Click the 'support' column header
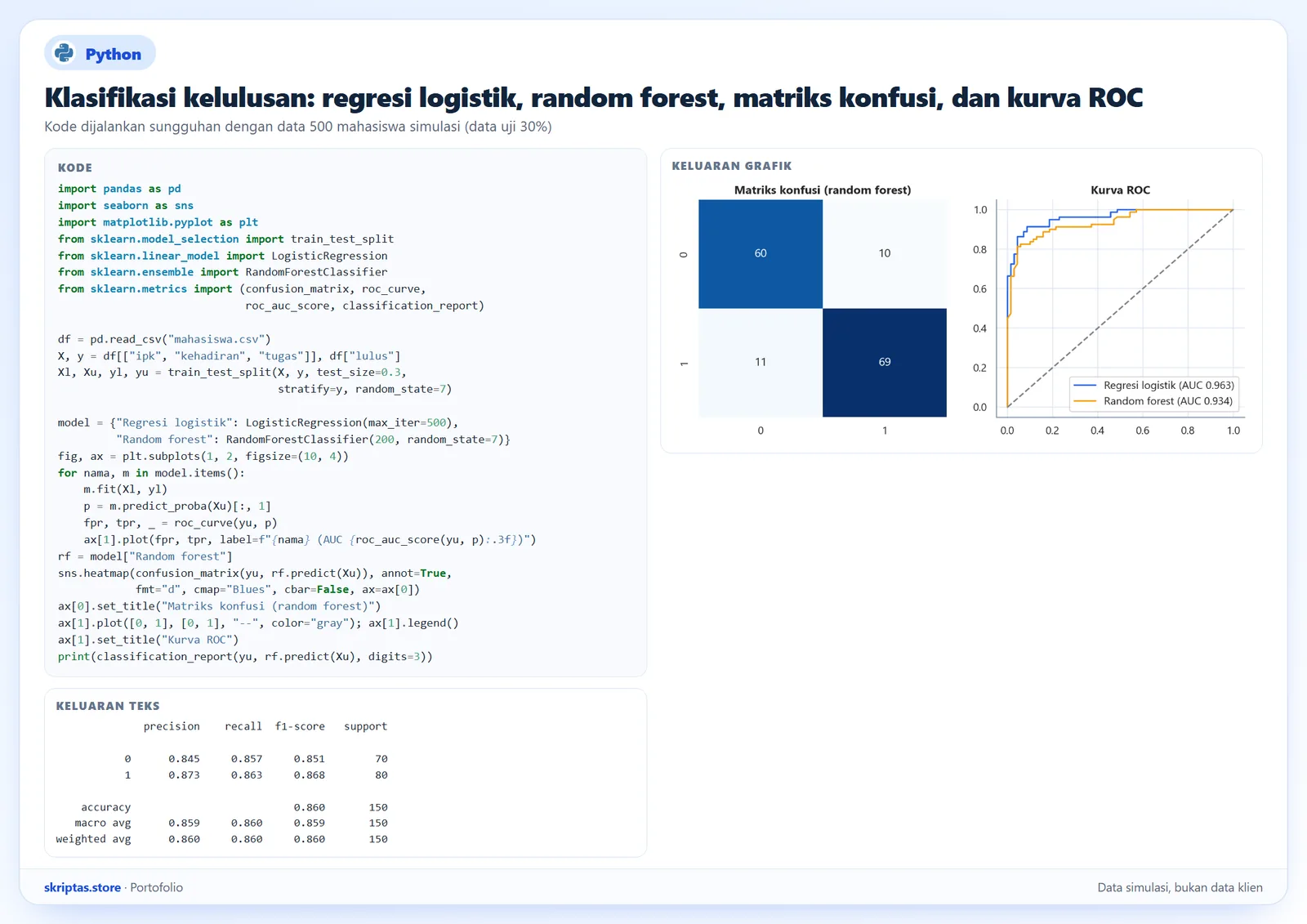 click(x=365, y=726)
